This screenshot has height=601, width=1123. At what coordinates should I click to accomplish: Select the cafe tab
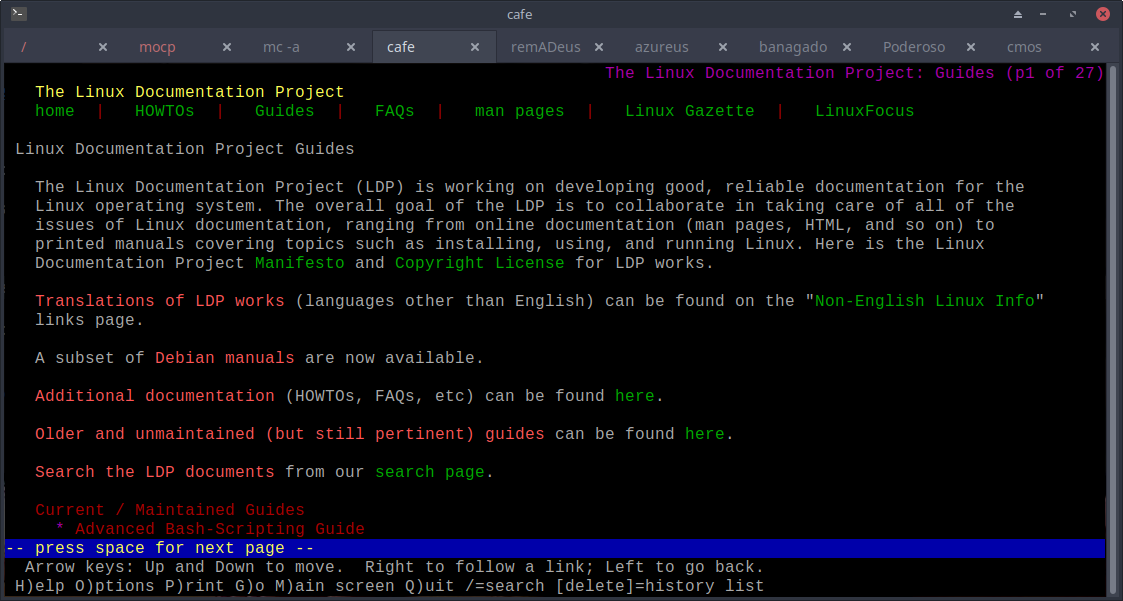click(435, 47)
